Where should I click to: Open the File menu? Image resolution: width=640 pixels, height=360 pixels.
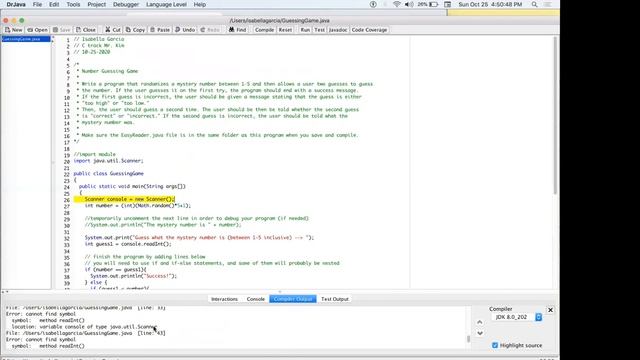click(x=37, y=4)
